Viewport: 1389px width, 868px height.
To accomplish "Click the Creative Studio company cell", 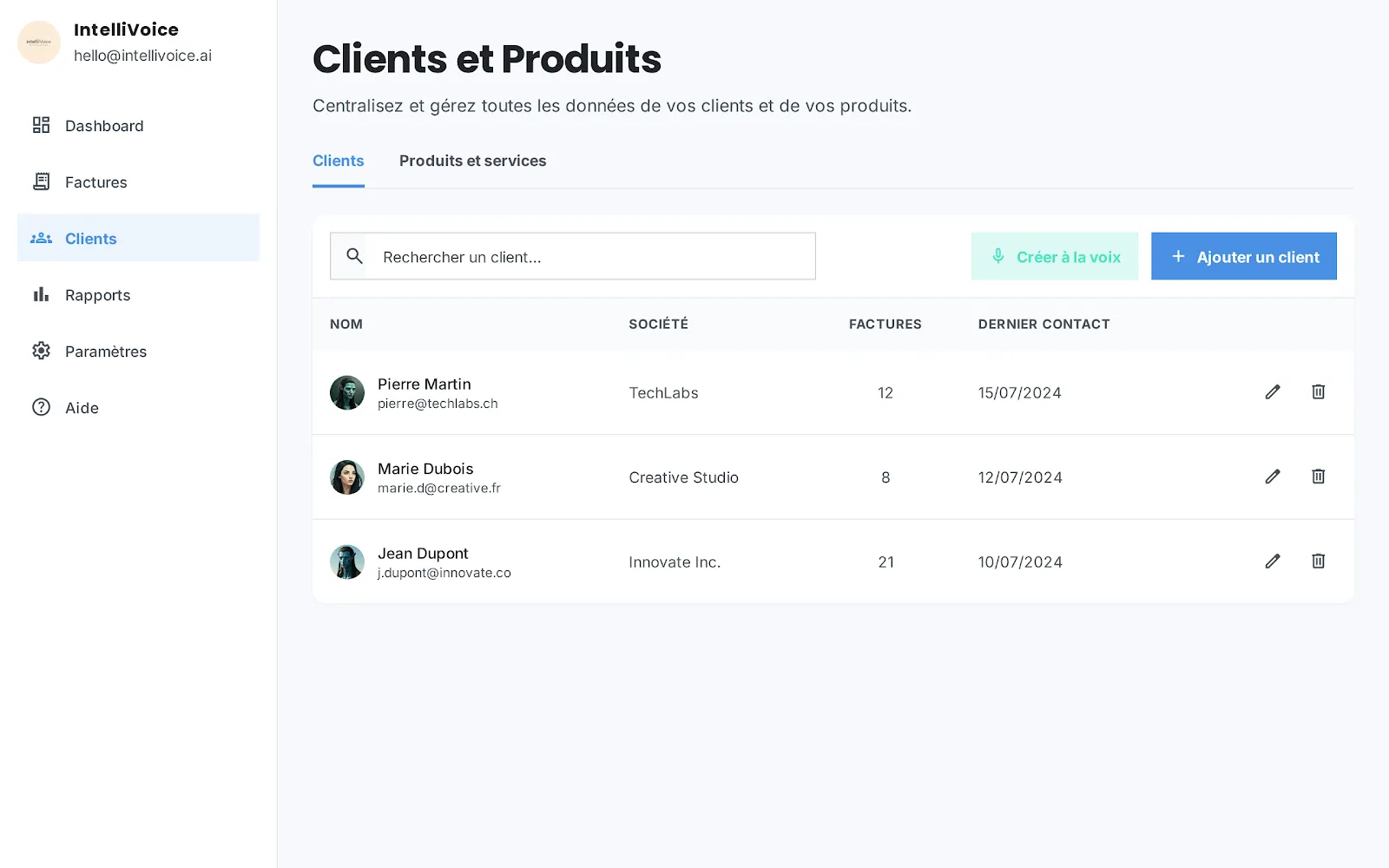I will (x=683, y=477).
